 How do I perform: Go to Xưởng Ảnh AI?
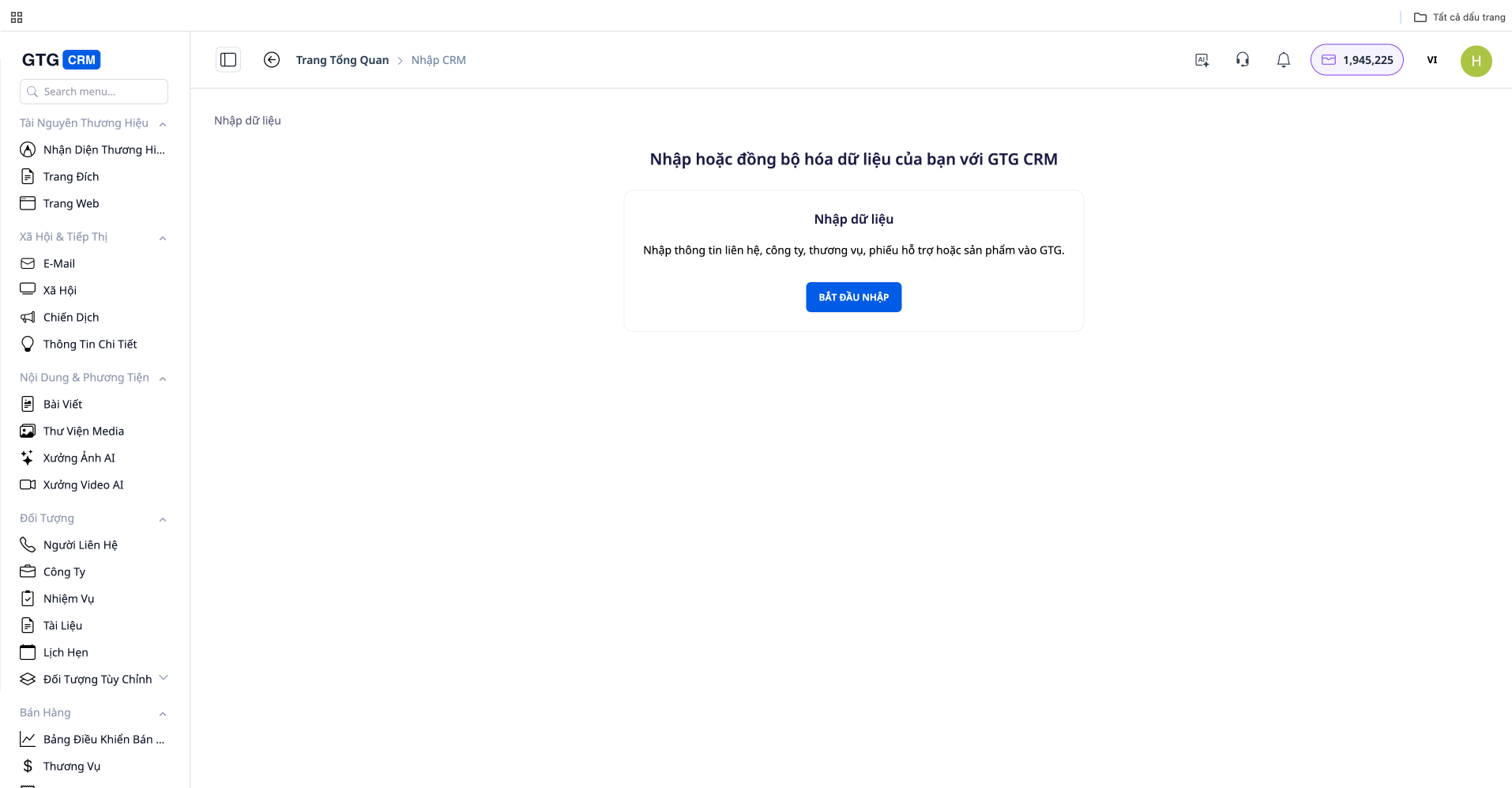(x=79, y=458)
